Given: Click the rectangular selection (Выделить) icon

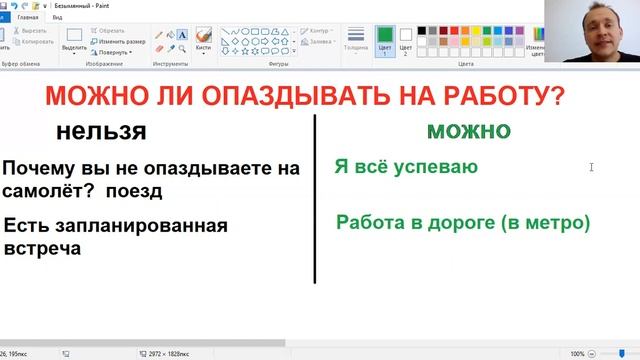Looking at the screenshot, I should (74, 35).
